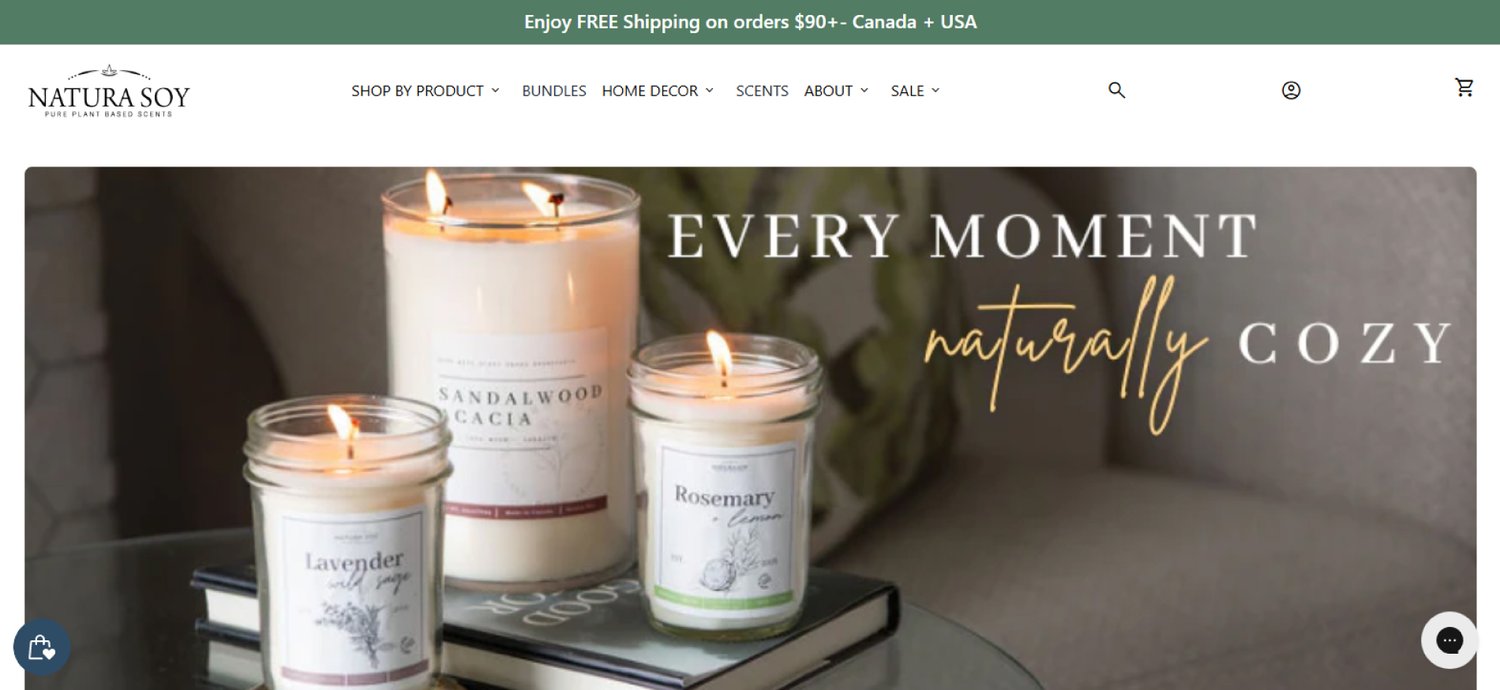Expand the Sale chevron arrow

[935, 90]
